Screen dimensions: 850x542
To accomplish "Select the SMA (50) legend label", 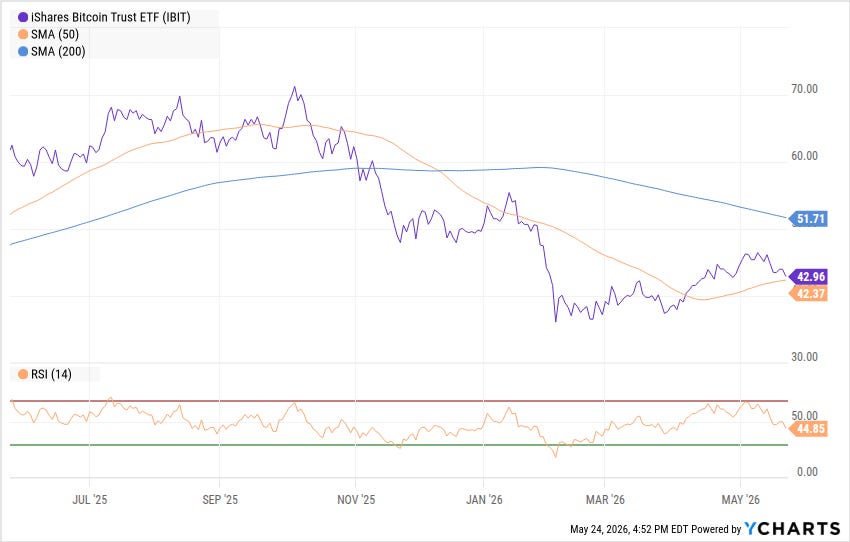I will click(x=55, y=35).
